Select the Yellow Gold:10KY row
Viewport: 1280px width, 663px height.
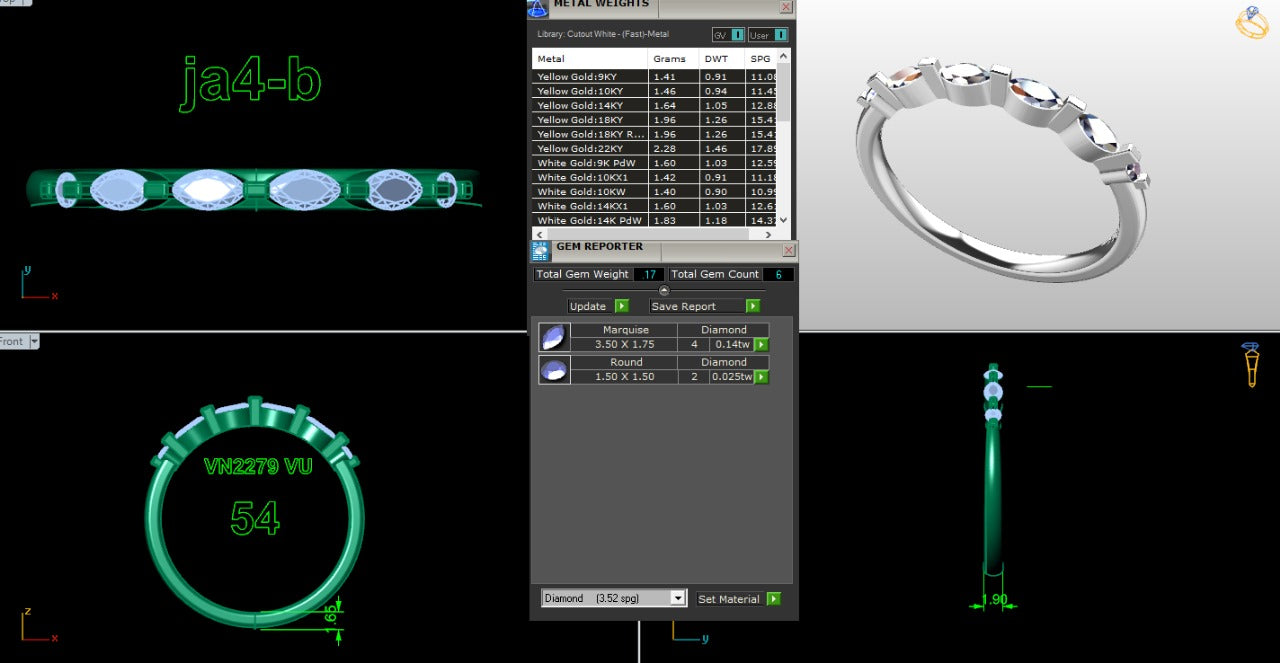click(655, 91)
